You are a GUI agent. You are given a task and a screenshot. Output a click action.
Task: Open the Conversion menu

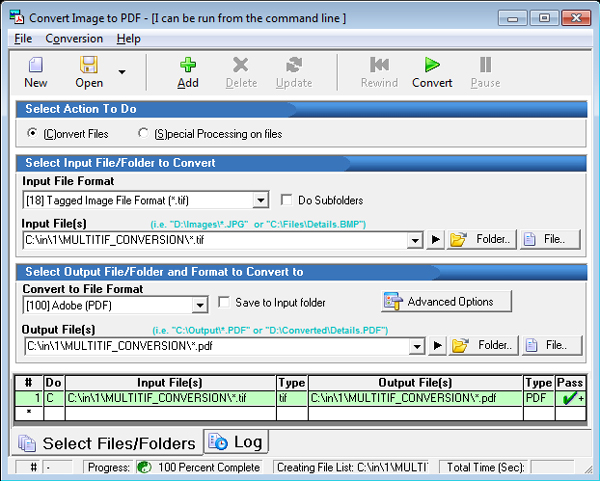[x=74, y=38]
